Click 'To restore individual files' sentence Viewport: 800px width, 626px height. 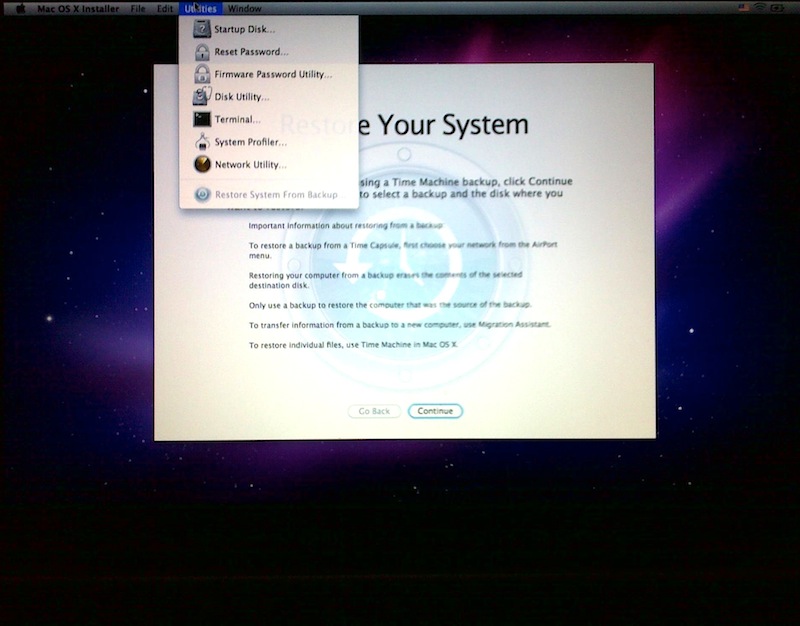[353, 345]
